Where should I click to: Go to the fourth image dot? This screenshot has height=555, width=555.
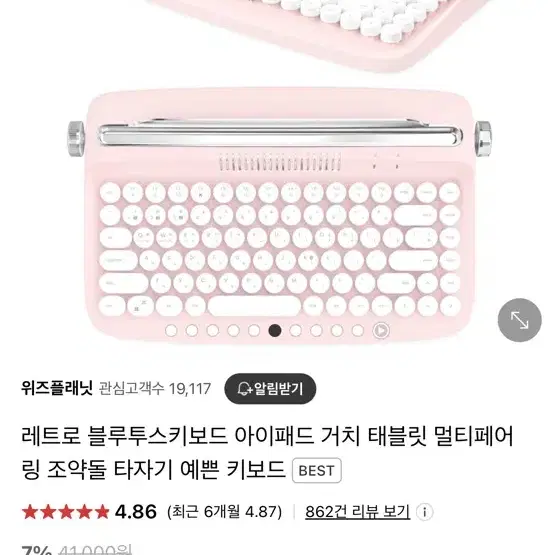pos(233,331)
